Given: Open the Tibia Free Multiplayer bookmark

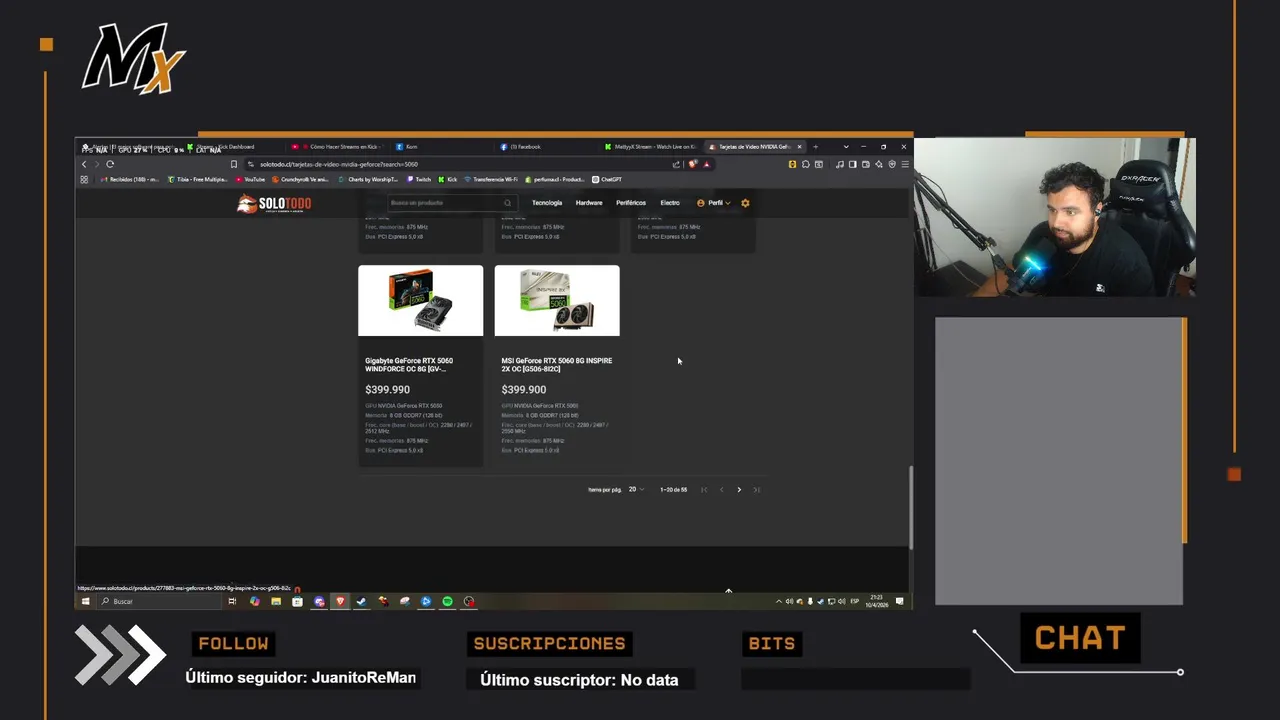Looking at the screenshot, I should [x=198, y=180].
